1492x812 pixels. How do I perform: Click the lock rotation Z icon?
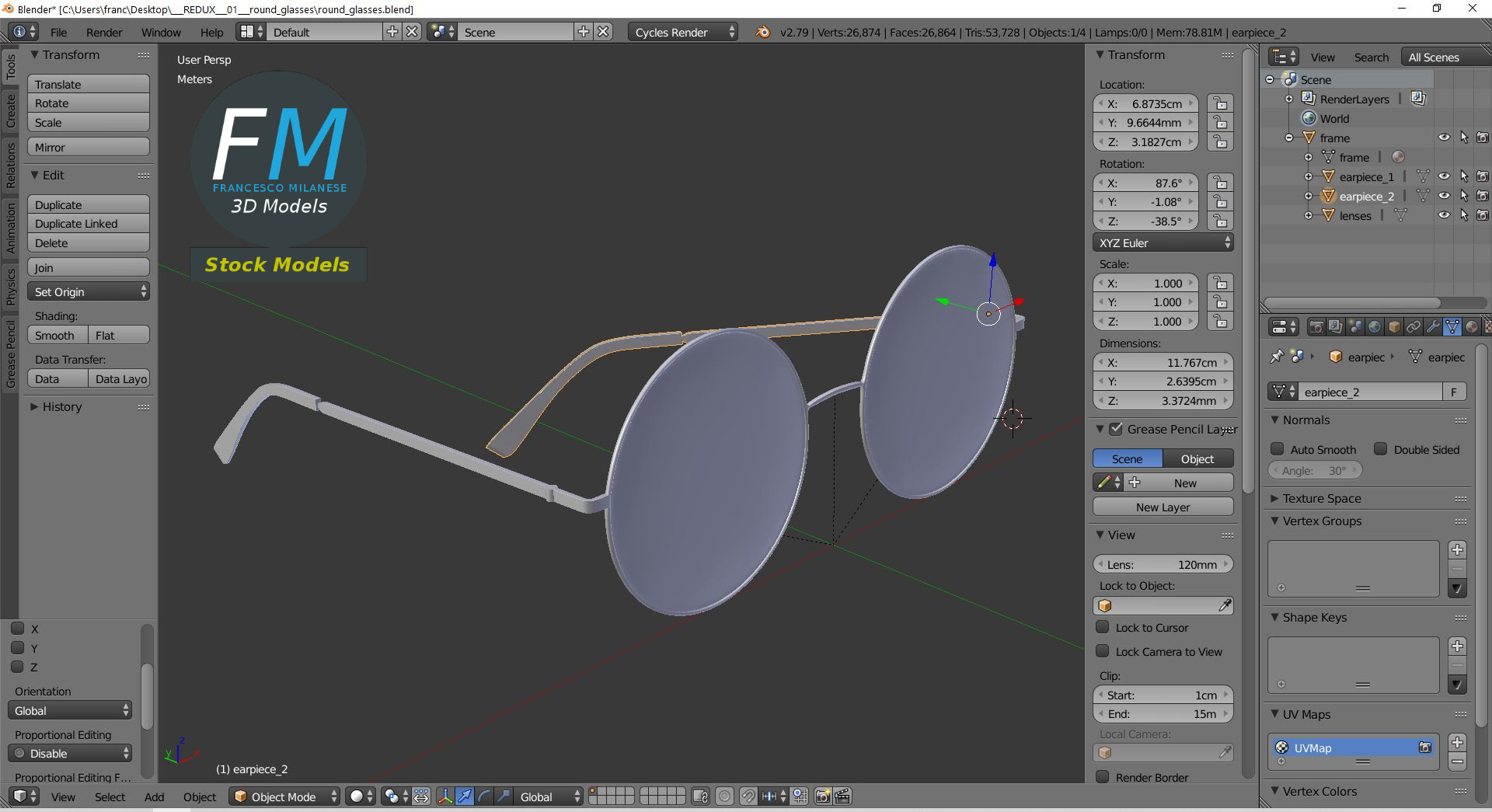(1221, 221)
